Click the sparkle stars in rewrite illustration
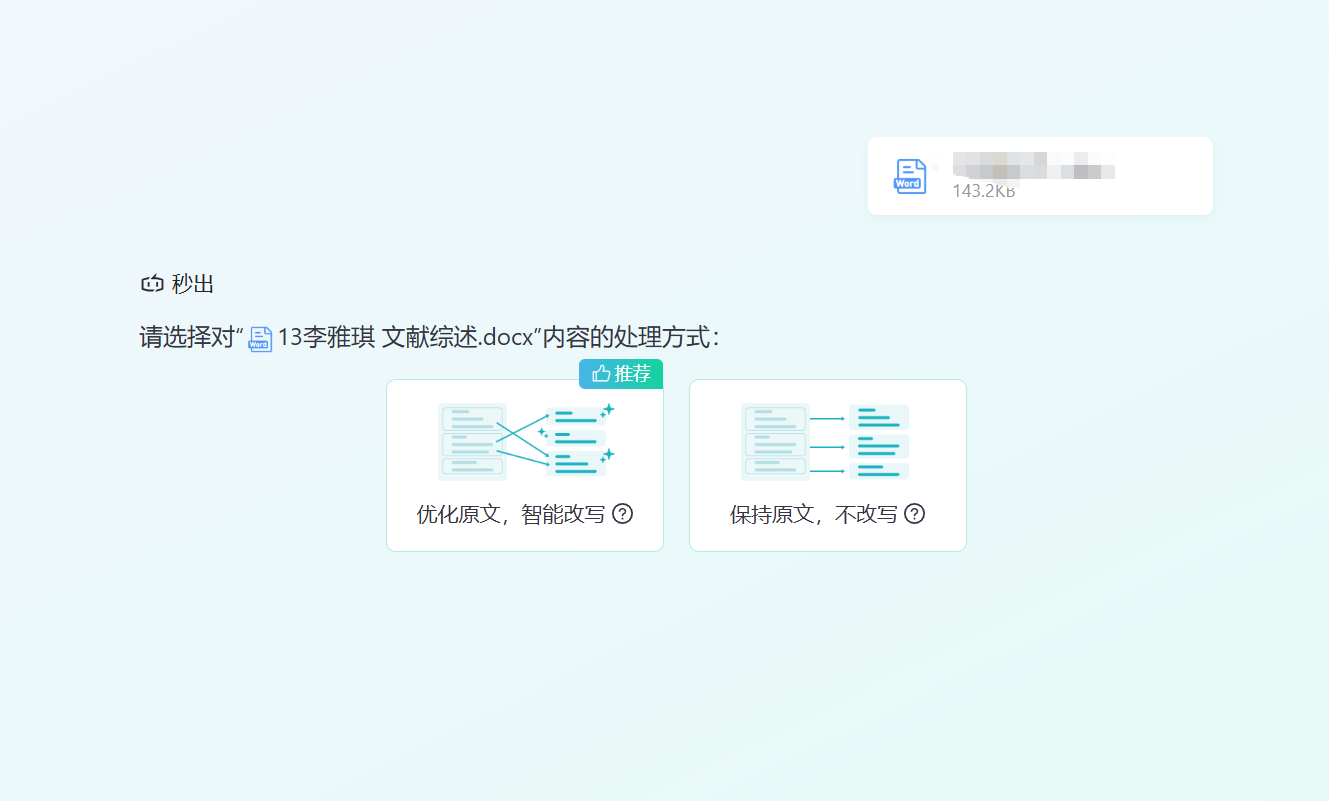The width and height of the screenshot is (1329, 801). [606, 410]
